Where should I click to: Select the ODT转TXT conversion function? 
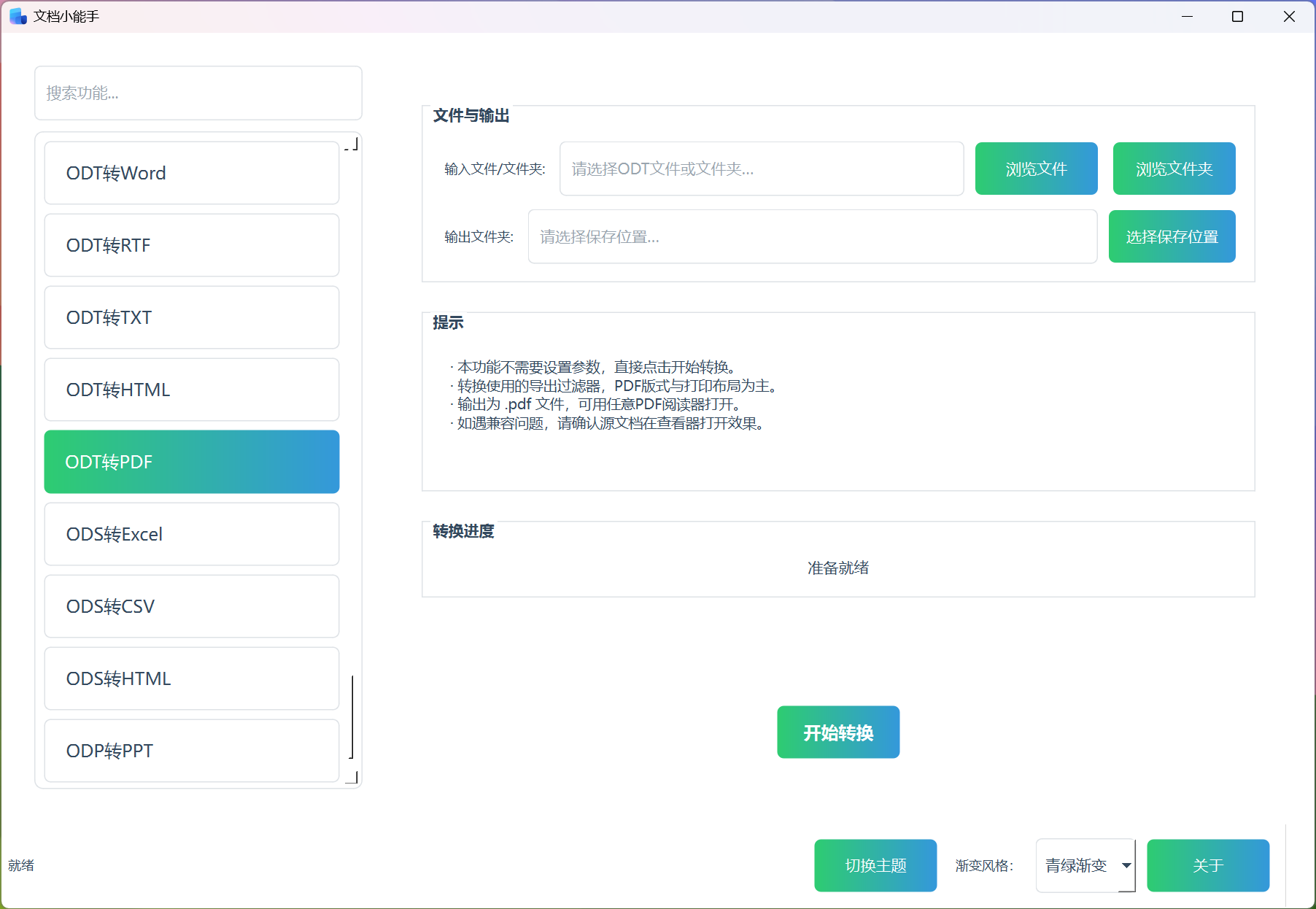[x=191, y=317]
